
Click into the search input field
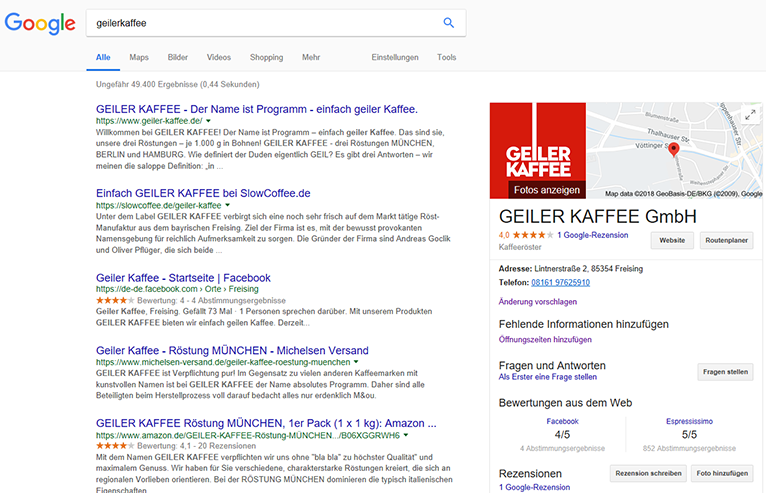coord(260,23)
